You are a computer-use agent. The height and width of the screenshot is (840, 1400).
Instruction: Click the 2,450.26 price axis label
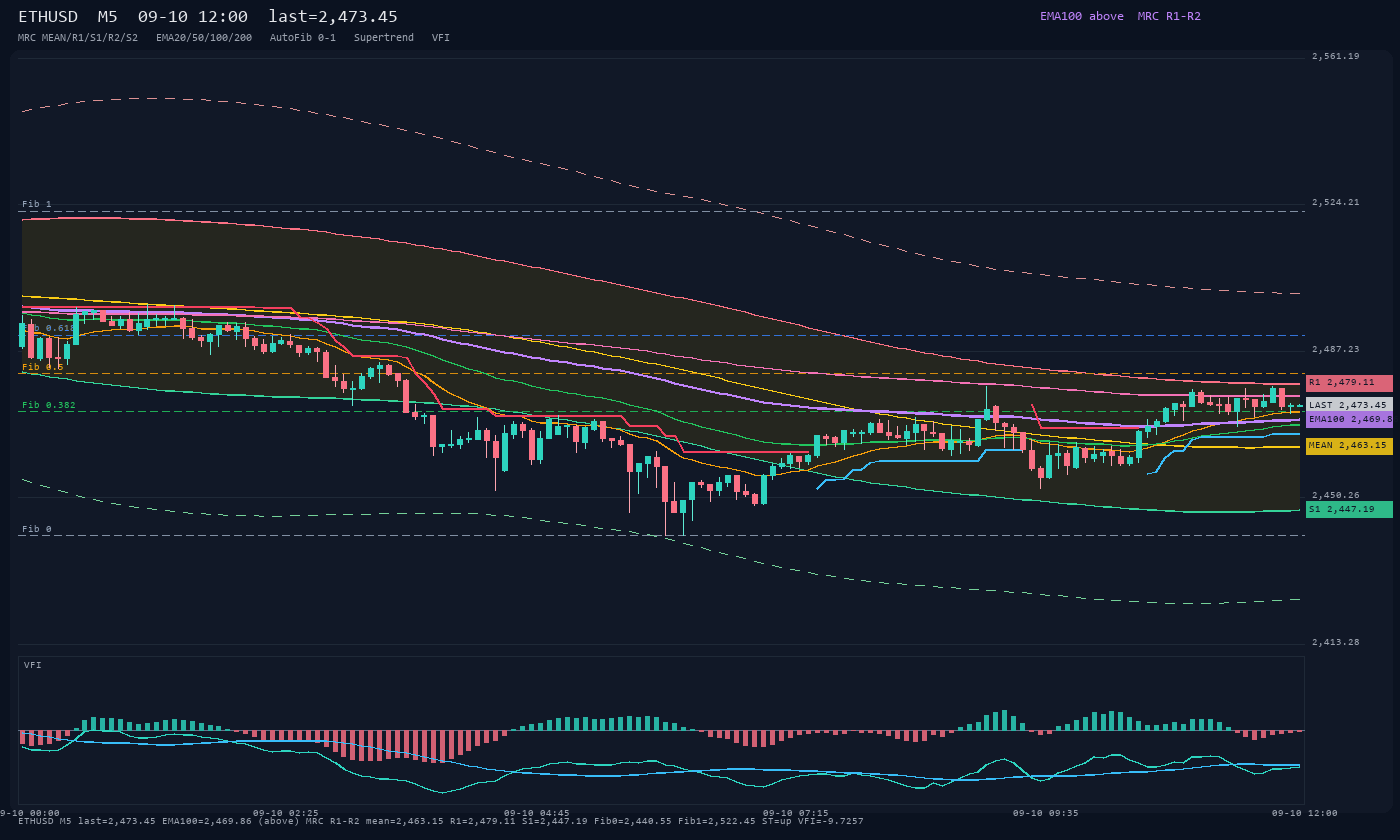coord(1336,495)
